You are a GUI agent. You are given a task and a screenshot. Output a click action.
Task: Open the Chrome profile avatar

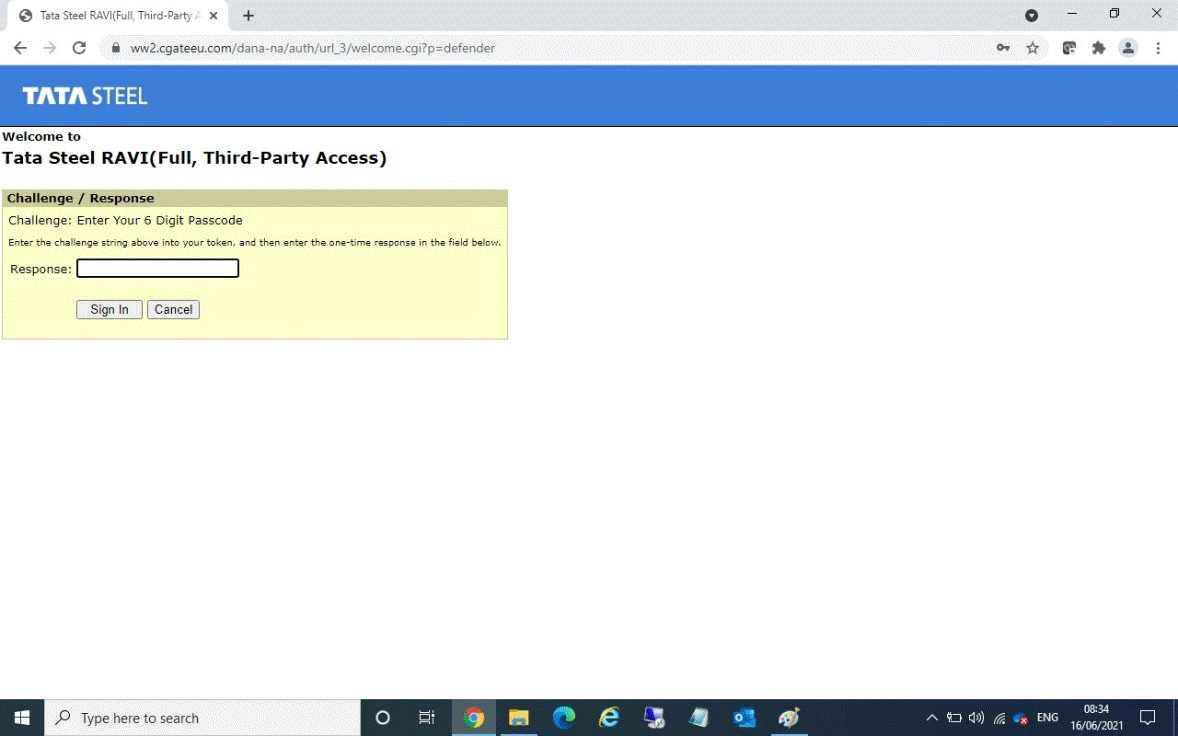[x=1128, y=48]
